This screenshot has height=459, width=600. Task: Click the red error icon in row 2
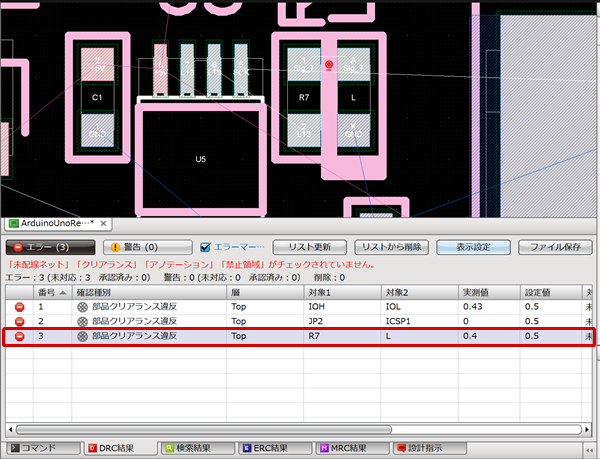[18, 322]
